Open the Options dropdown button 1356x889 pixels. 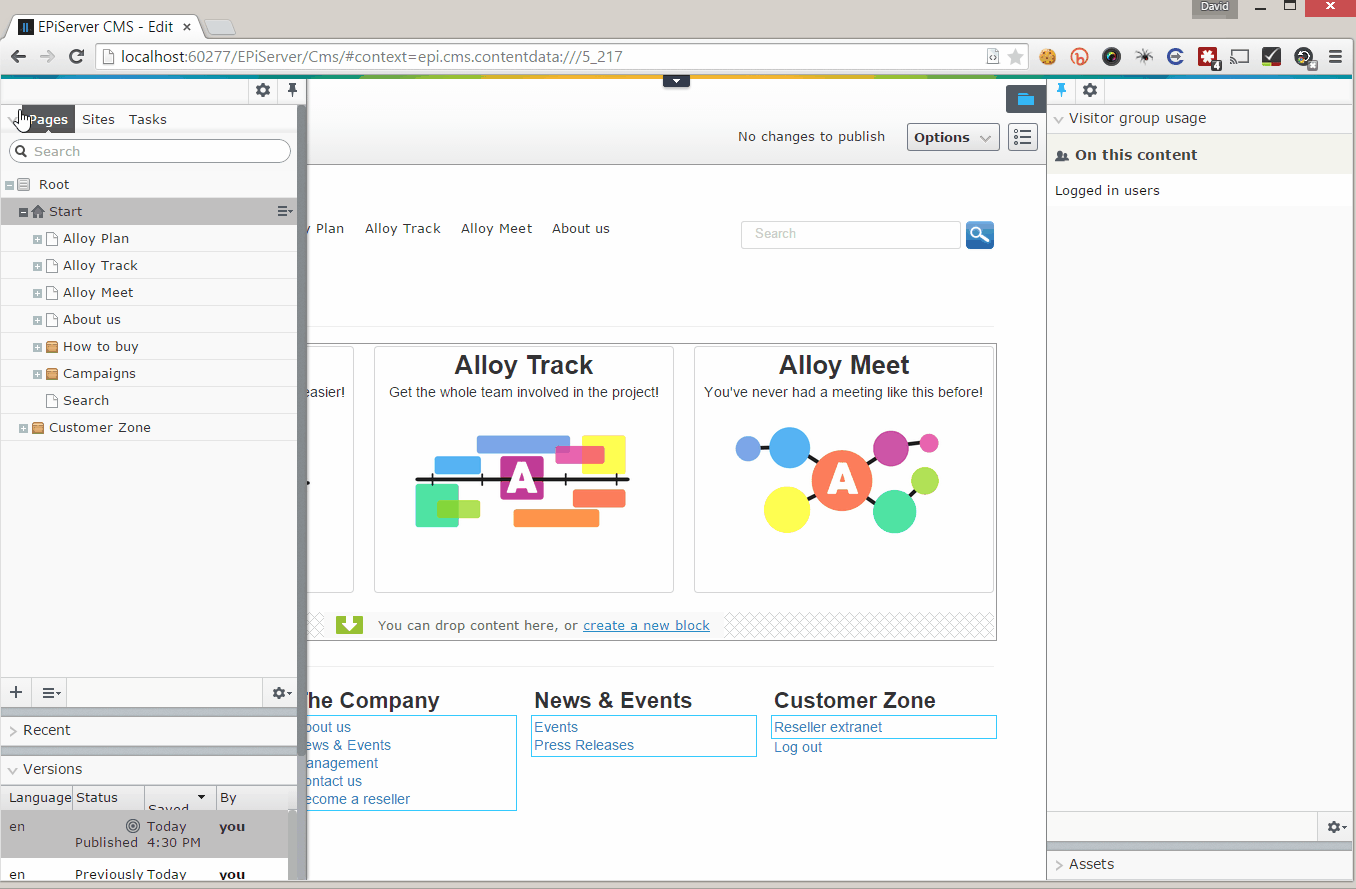[953, 137]
